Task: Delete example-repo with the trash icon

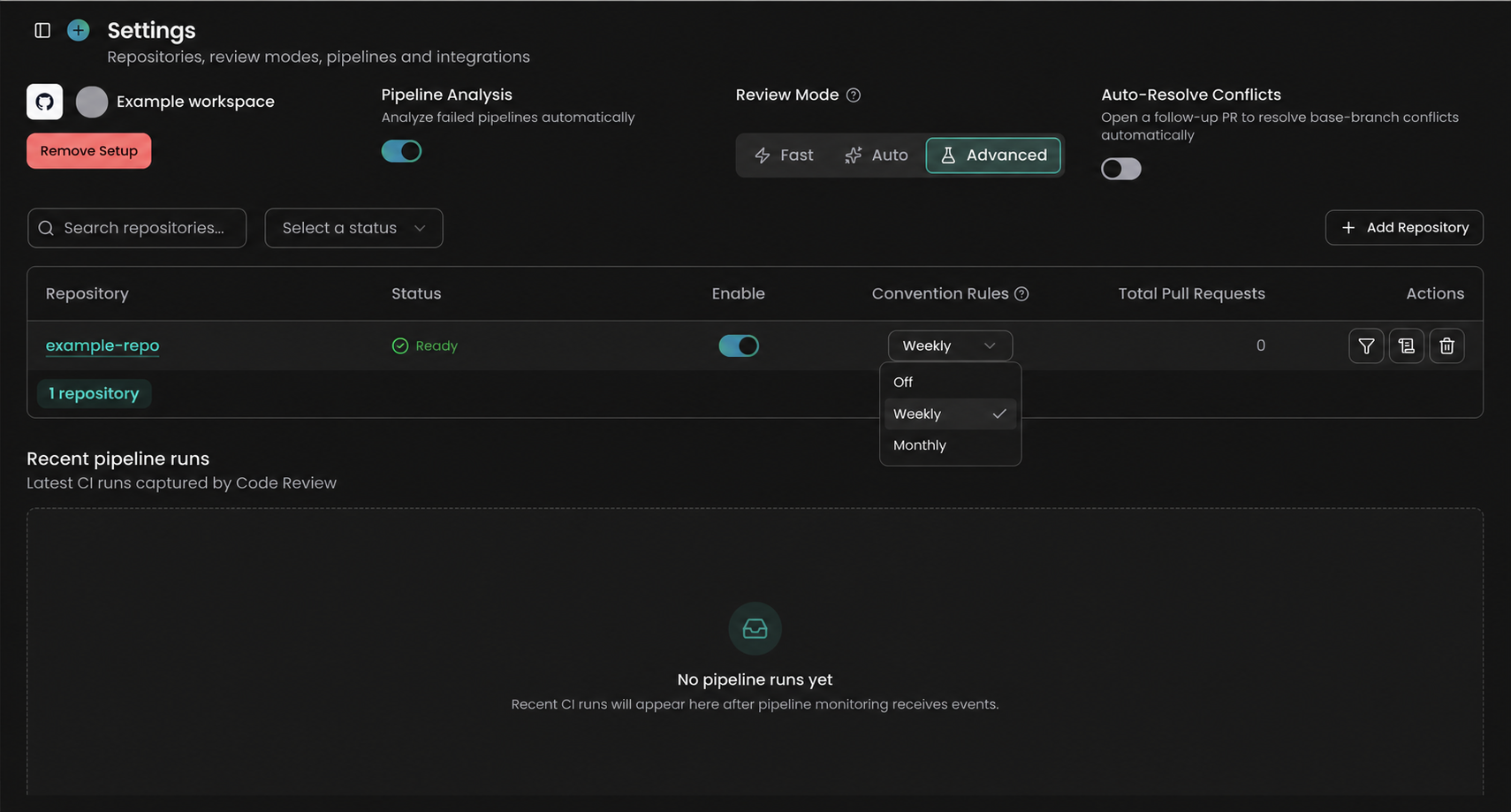Action: point(1446,345)
